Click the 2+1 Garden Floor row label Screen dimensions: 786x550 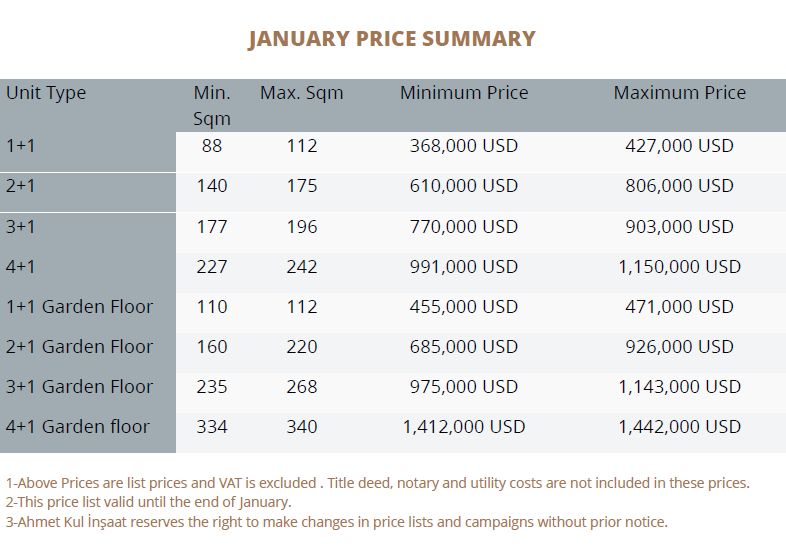click(80, 347)
